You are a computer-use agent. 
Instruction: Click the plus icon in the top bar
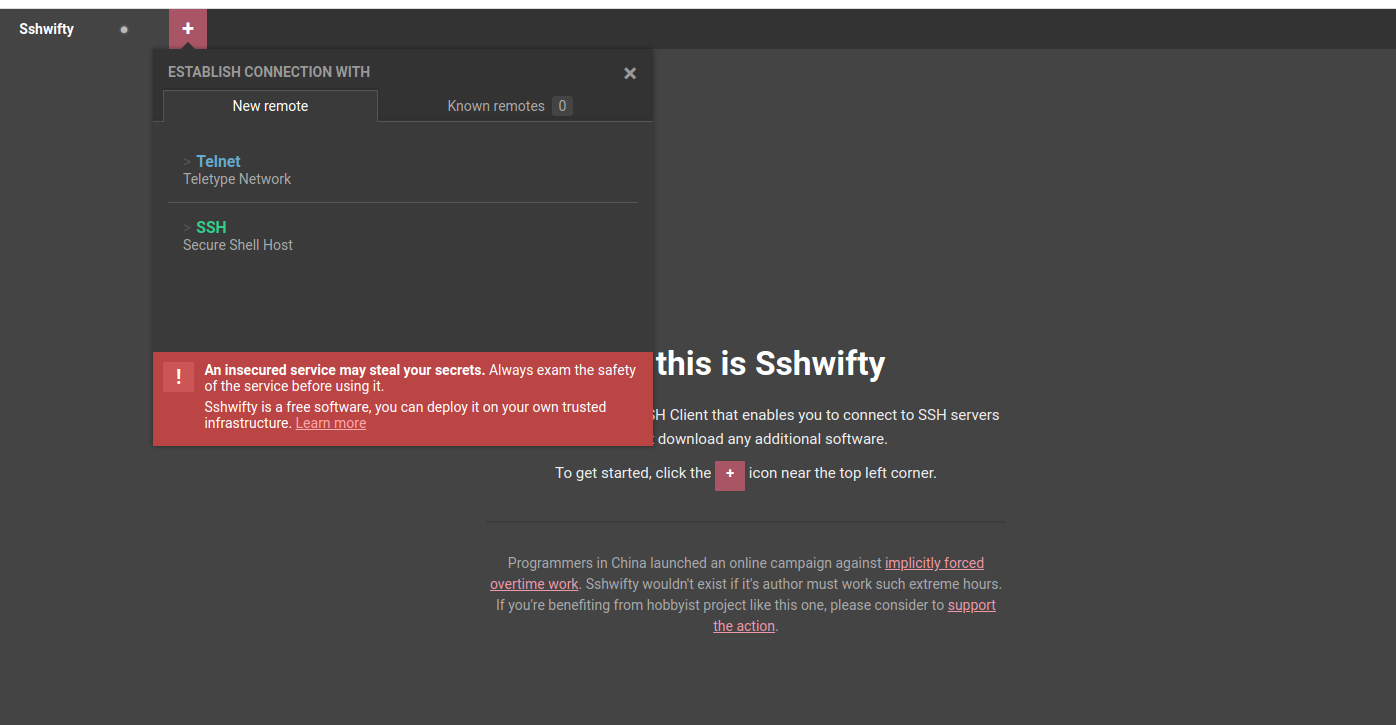pyautogui.click(x=188, y=29)
